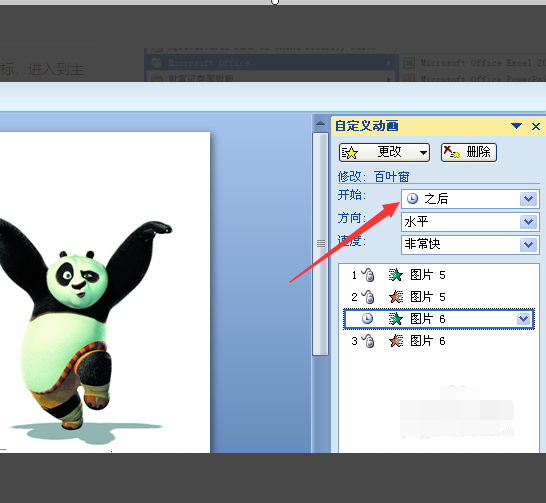Click the clock icon in 开始 field
The height and width of the screenshot is (503, 546).
click(412, 199)
